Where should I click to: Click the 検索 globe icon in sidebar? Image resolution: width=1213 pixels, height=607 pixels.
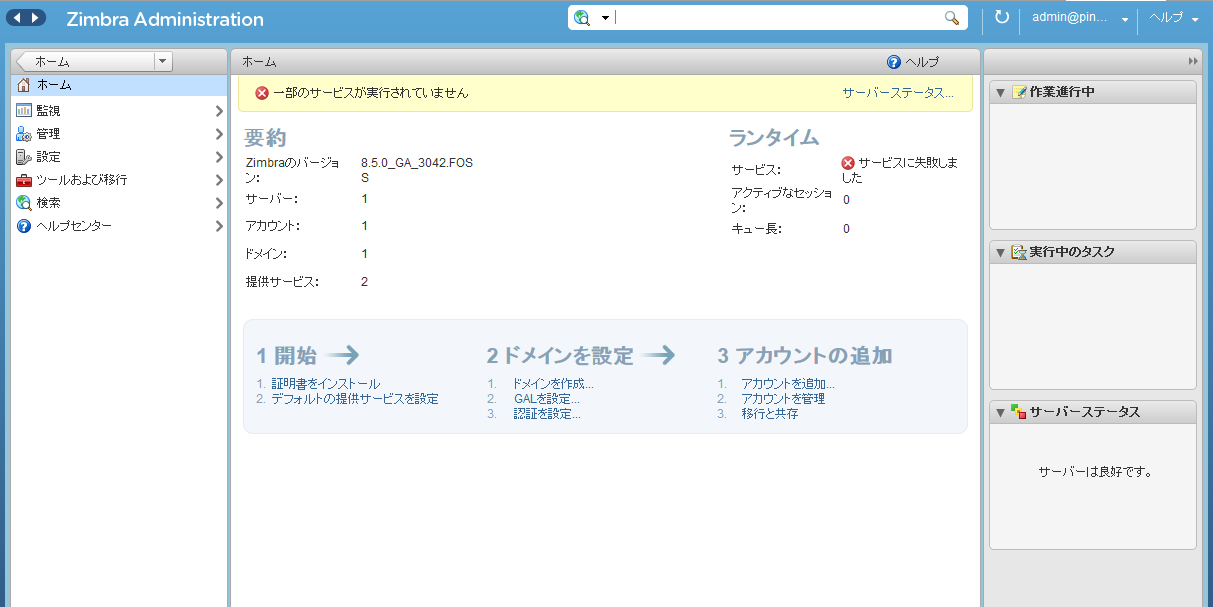pos(24,203)
